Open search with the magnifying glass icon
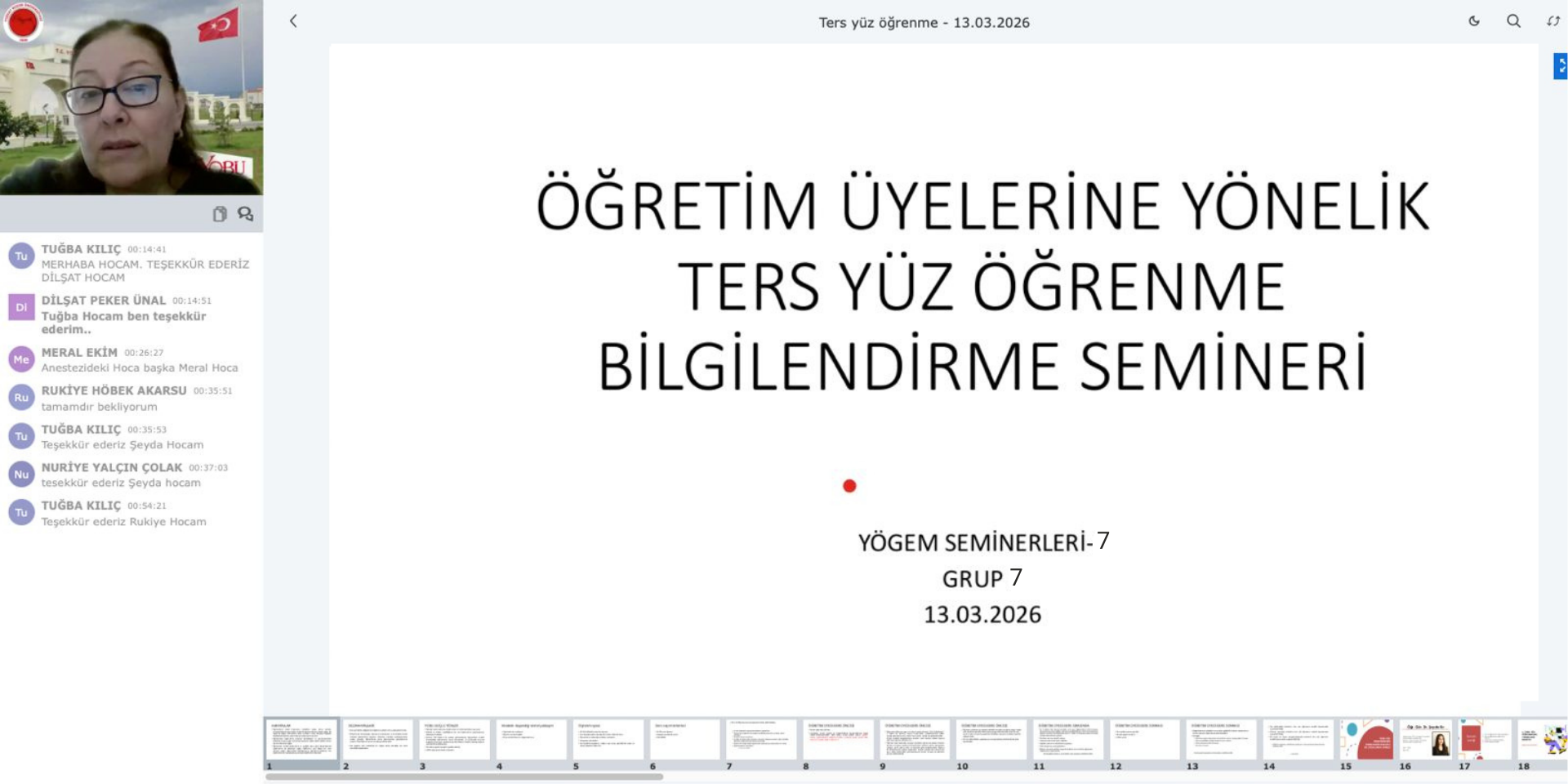The height and width of the screenshot is (784, 1568). click(1513, 21)
